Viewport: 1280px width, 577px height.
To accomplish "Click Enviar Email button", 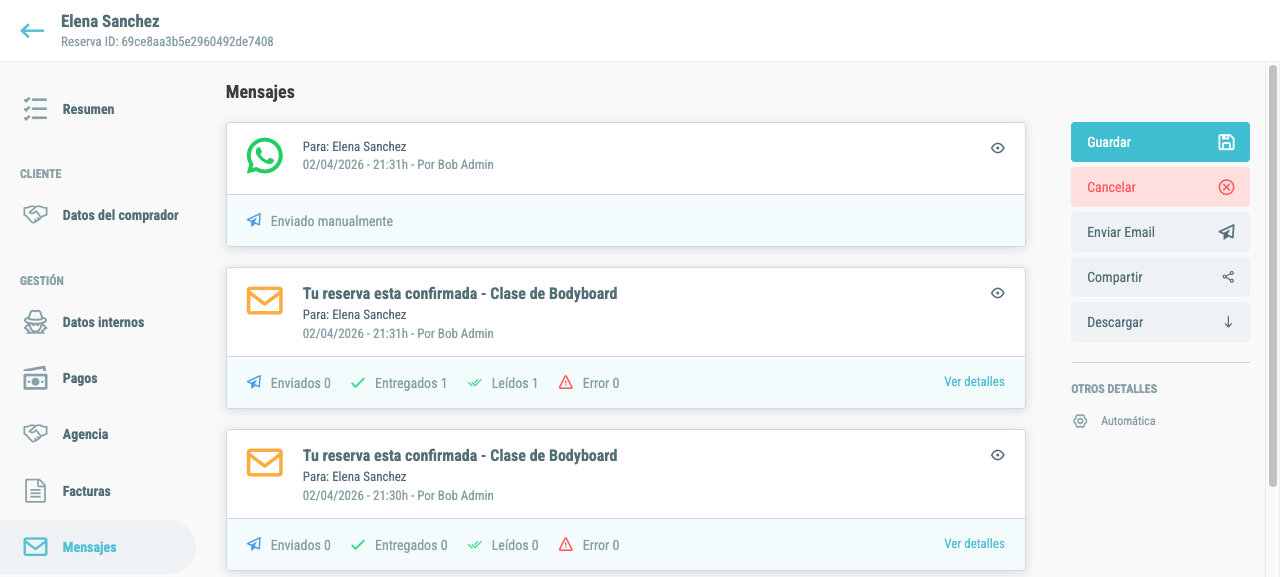I will 1160,232.
